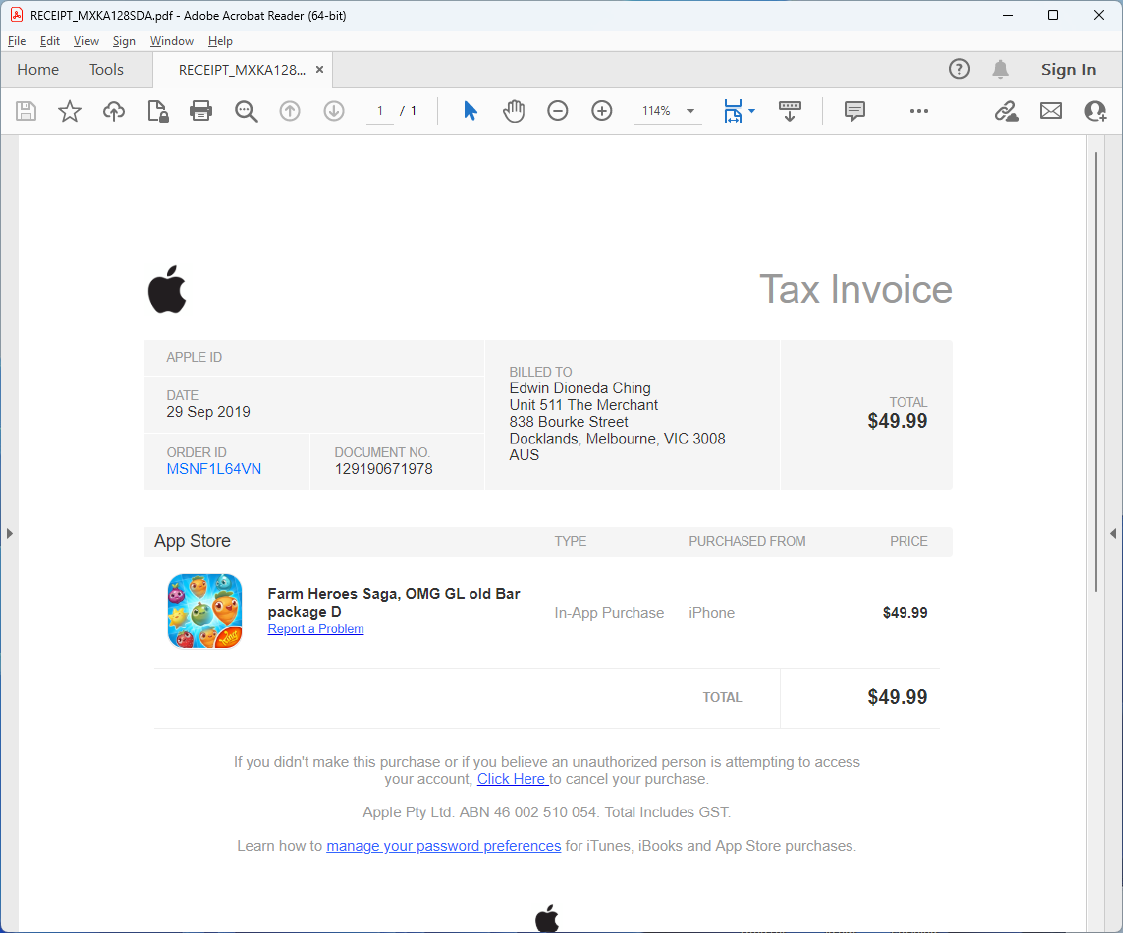Open the zoom level dropdown
This screenshot has height=933, width=1123.
[690, 111]
